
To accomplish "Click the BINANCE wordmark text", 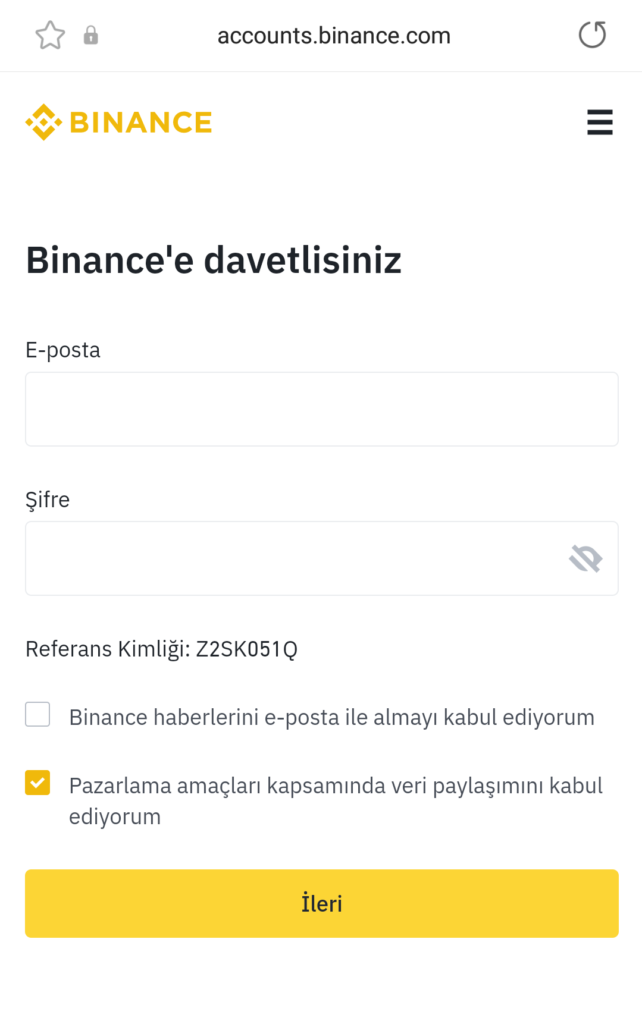I will tap(140, 123).
